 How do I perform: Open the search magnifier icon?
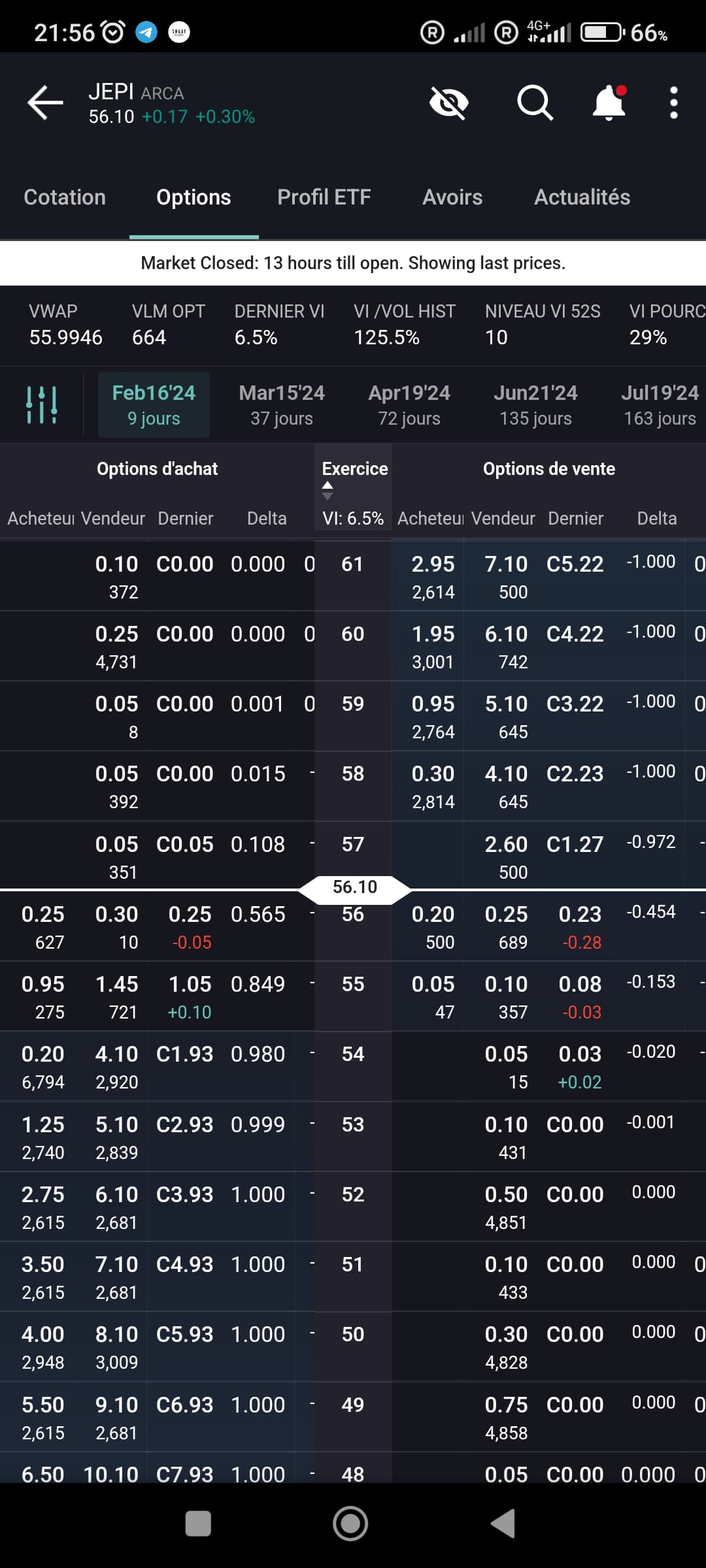(x=535, y=103)
